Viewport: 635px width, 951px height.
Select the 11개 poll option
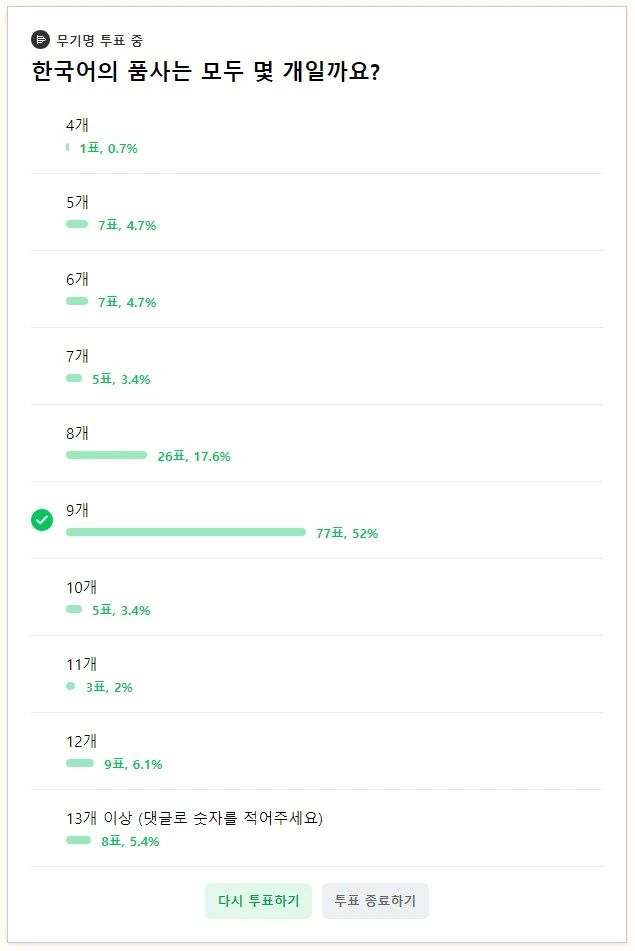317,675
